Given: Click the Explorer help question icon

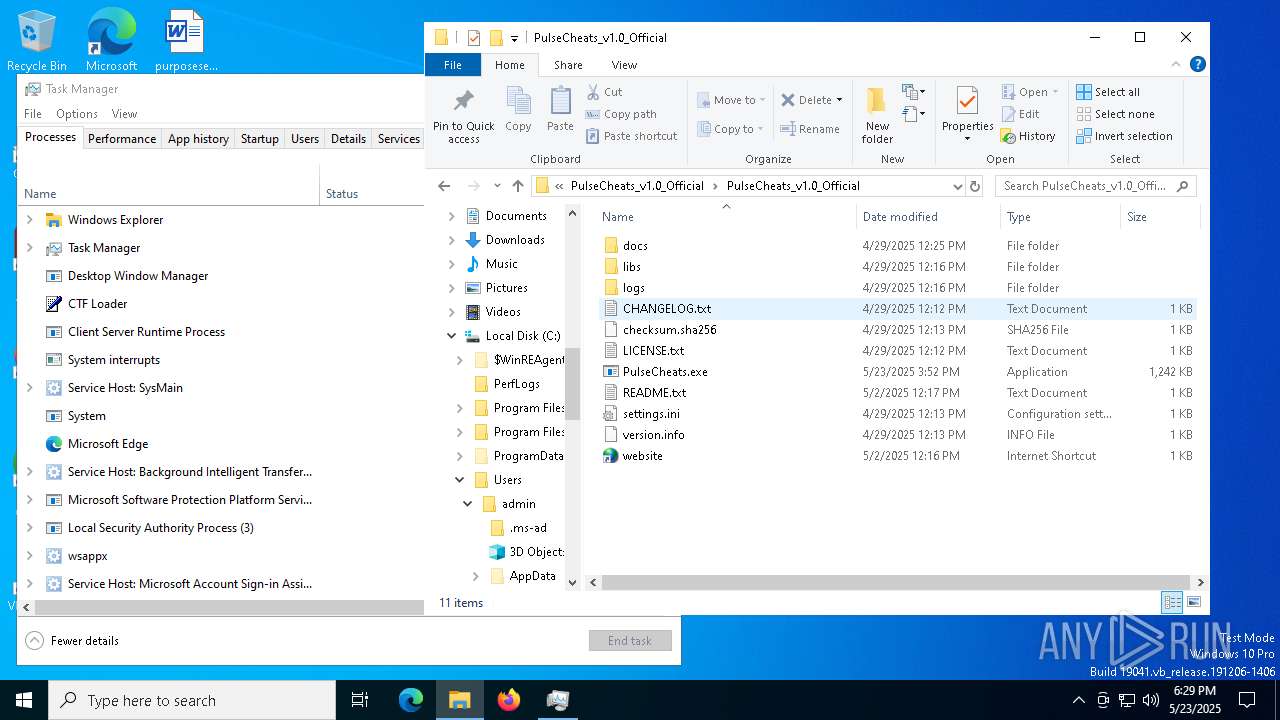Looking at the screenshot, I should click(x=1197, y=64).
